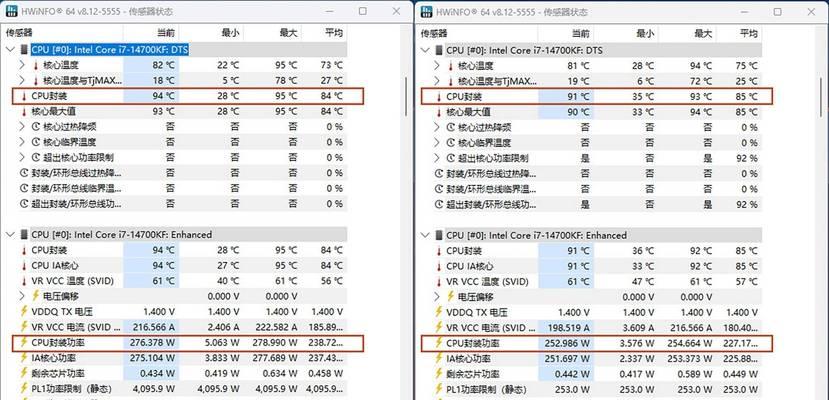Click thermometer icon of 核心温度与TjMAX, right window

451,81
